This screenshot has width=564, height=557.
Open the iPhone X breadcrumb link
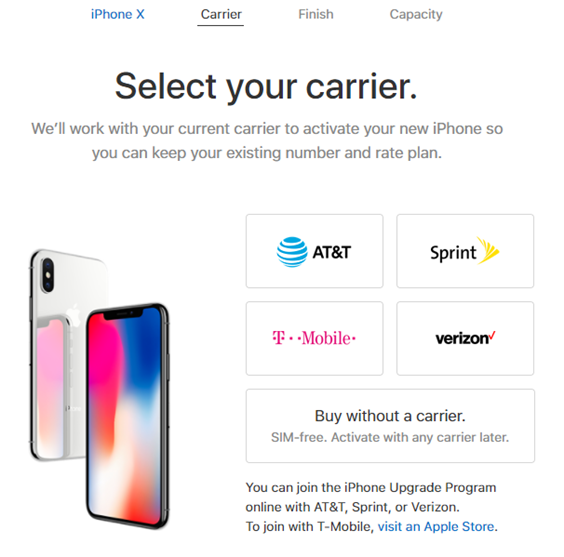[x=118, y=14]
